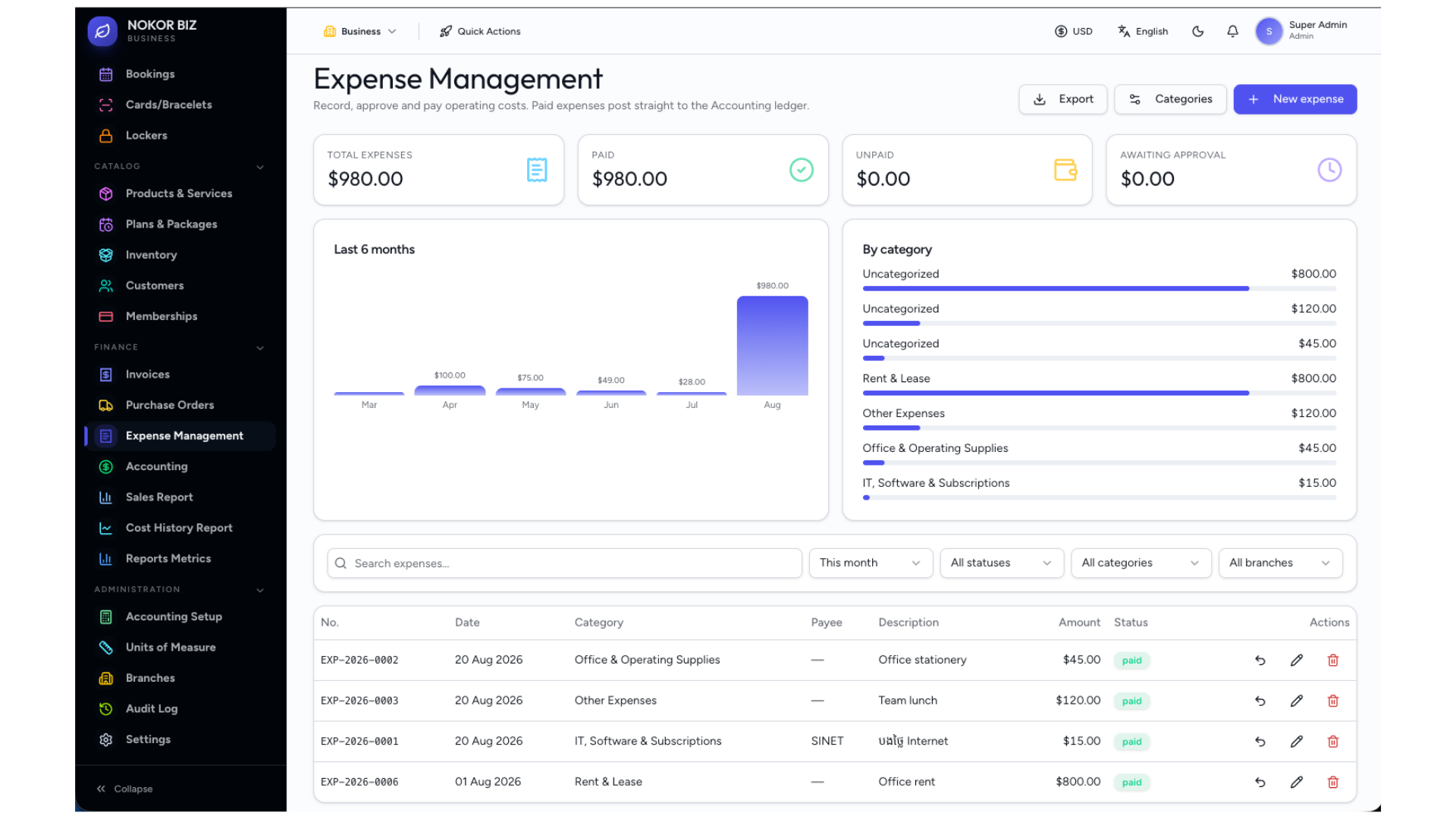
Task: Open the All branches filter
Action: (x=1280, y=563)
